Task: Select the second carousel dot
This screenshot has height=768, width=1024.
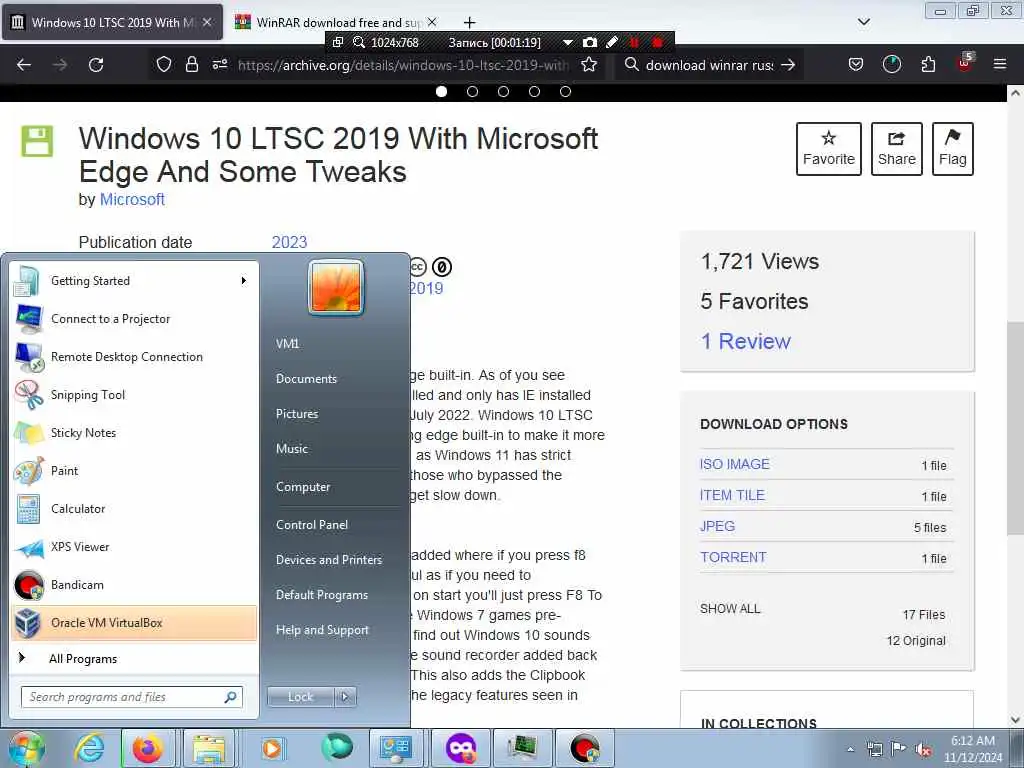Action: pos(472,91)
